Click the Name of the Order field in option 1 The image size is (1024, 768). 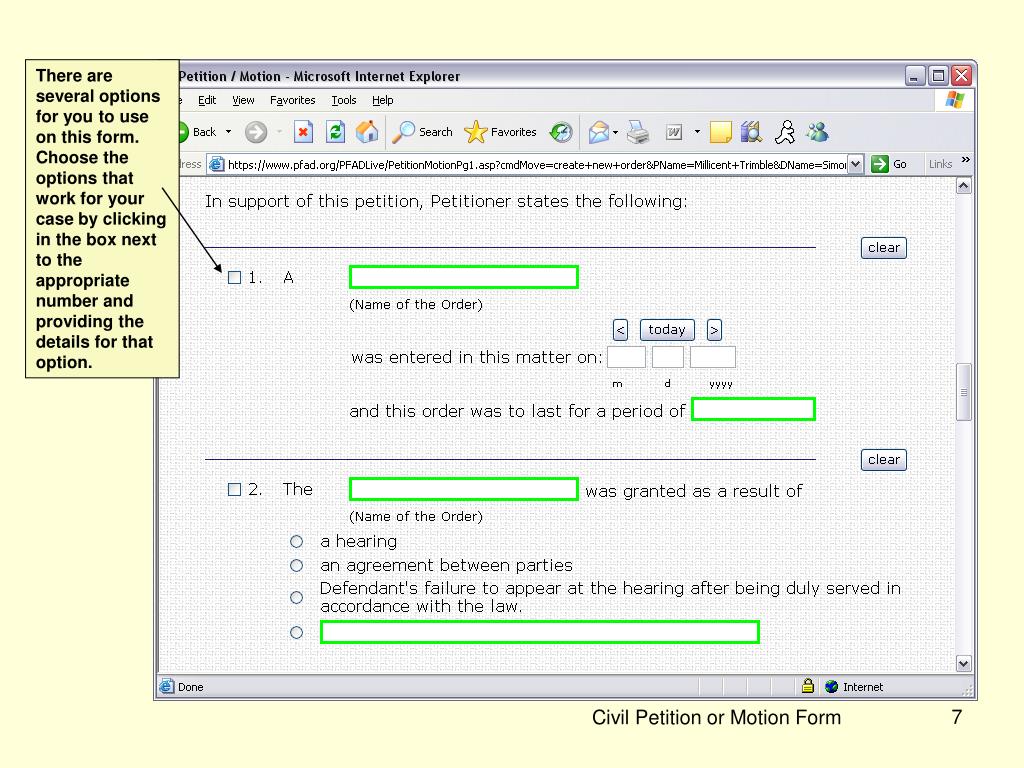(464, 277)
